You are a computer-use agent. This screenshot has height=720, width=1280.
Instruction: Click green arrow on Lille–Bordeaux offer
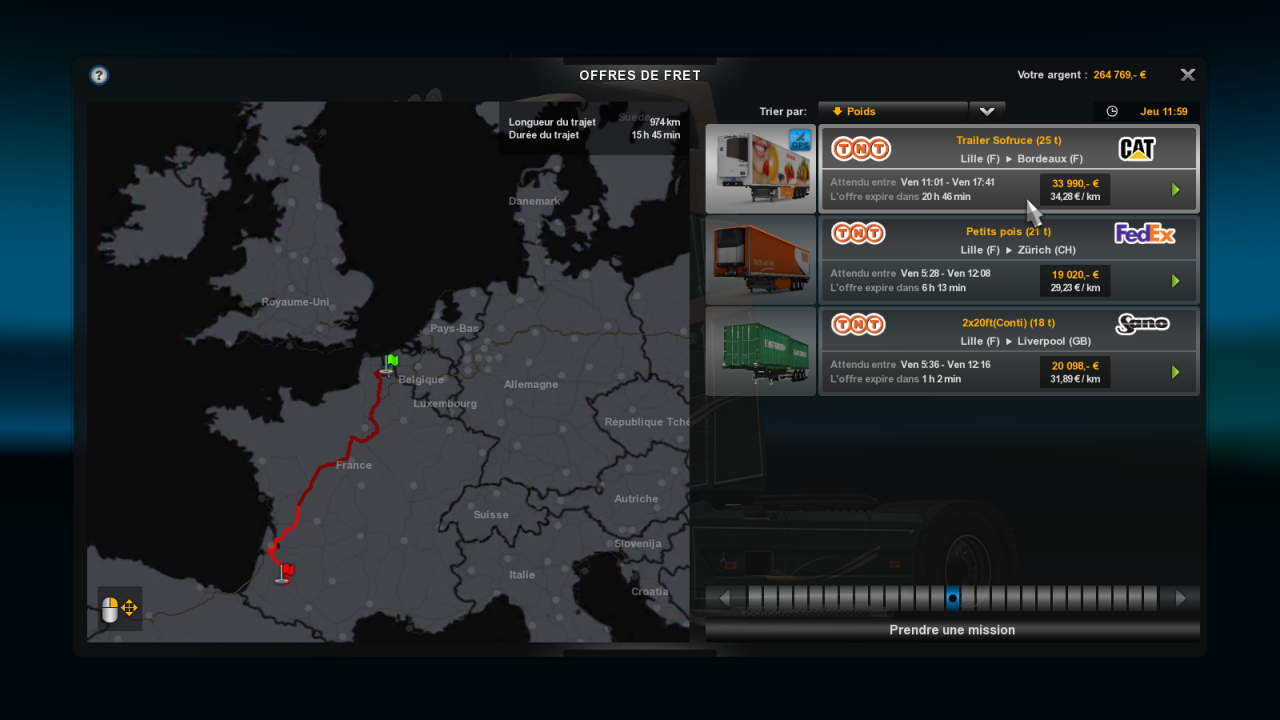click(1176, 190)
